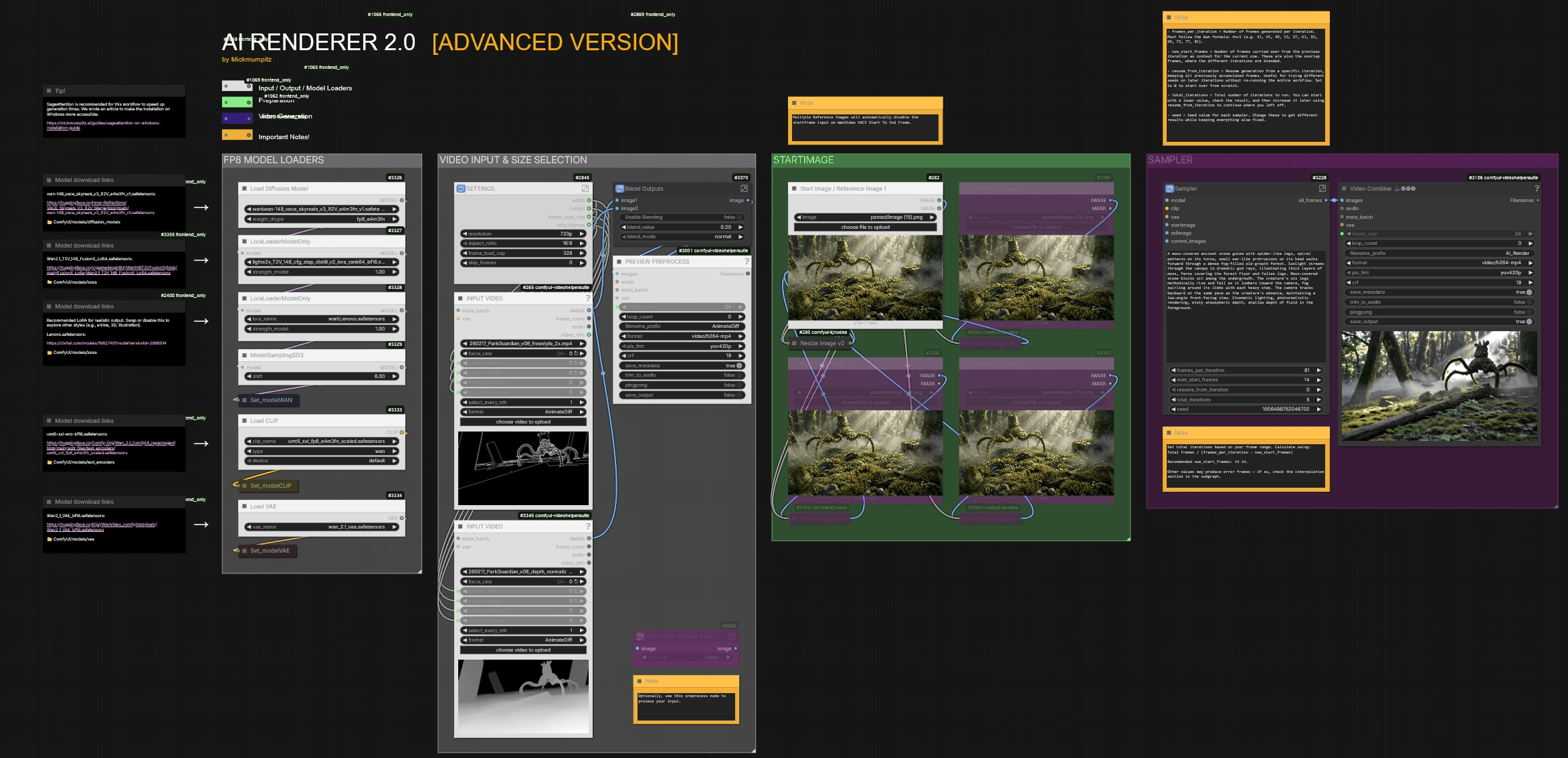Click choose video to upload in first INPUT VIDEO
This screenshot has width=1568, height=758.
coord(523,422)
